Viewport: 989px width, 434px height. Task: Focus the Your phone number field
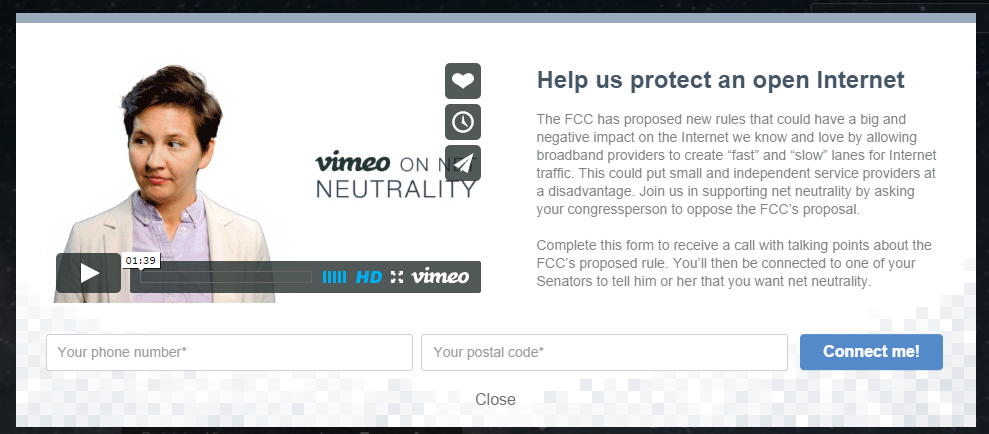[230, 352]
